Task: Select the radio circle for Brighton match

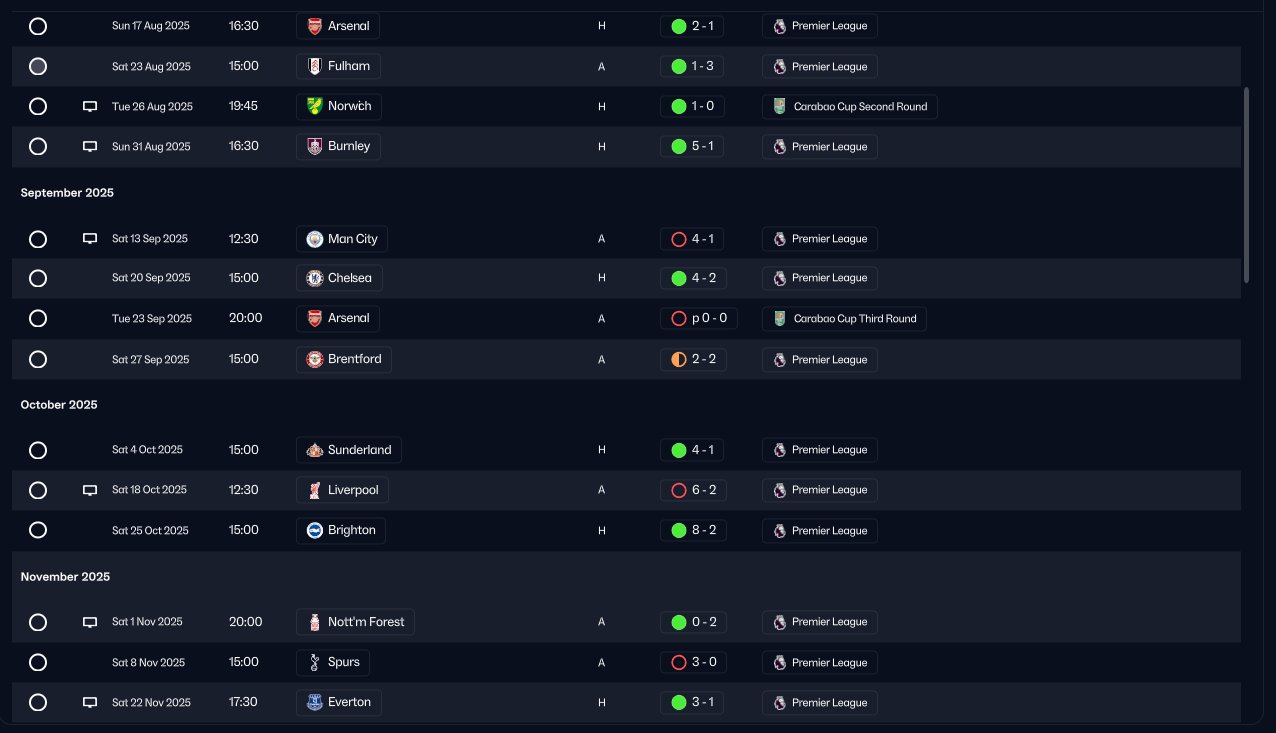Action: pos(38,530)
